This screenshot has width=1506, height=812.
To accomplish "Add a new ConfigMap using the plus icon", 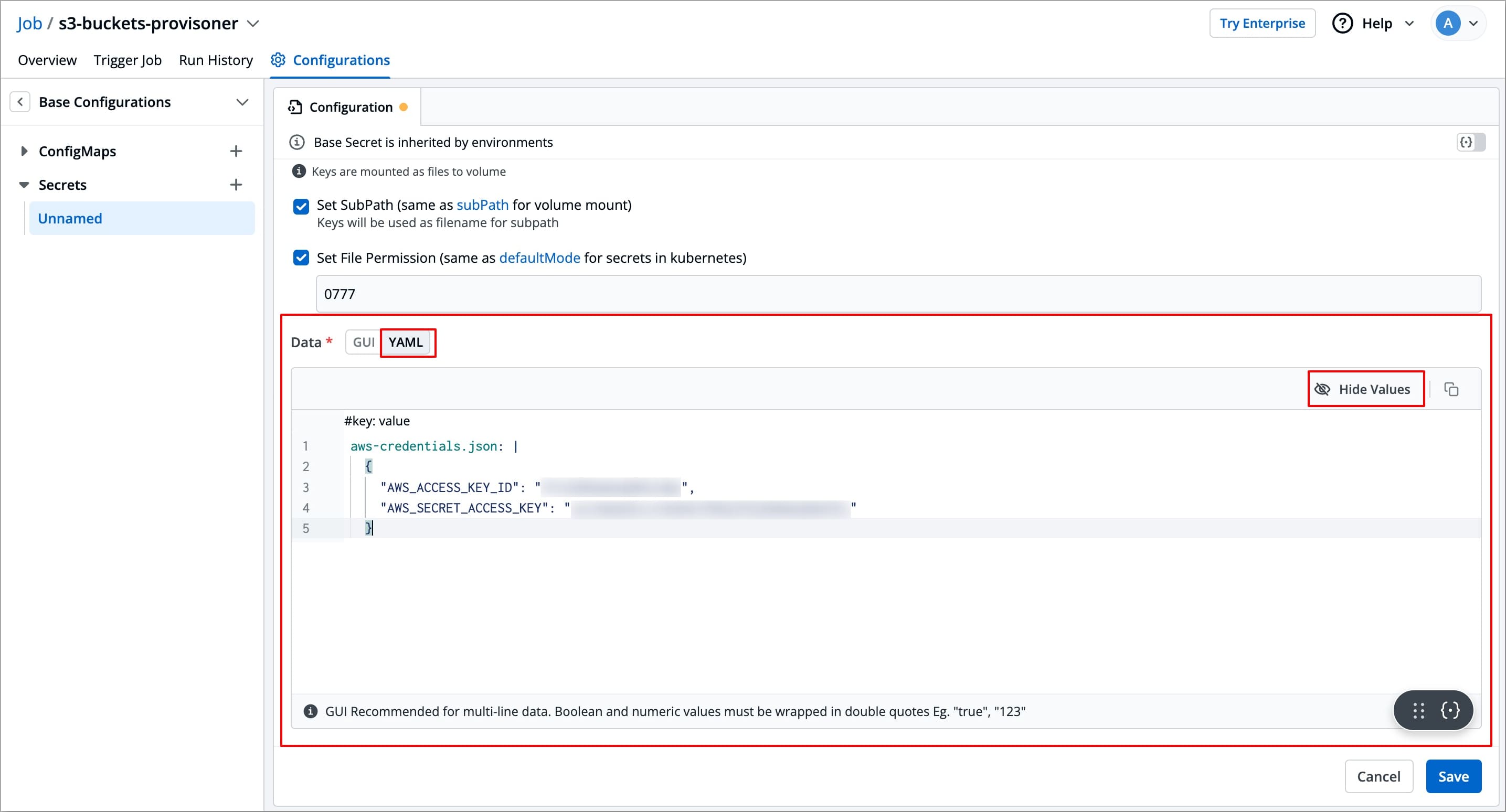I will (x=236, y=151).
